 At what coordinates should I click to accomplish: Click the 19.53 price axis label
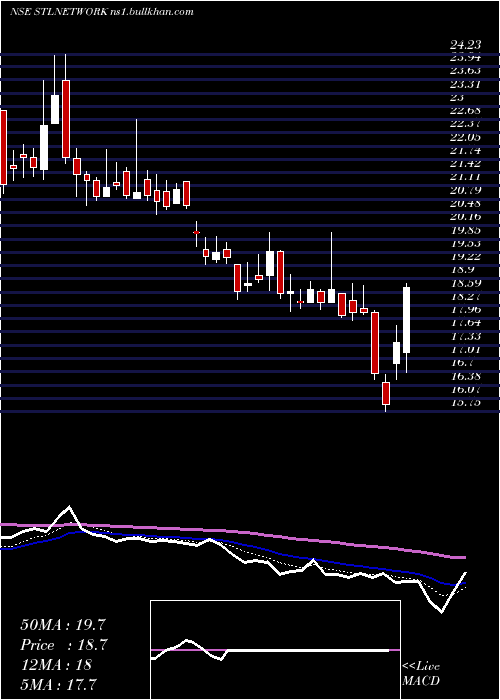pos(465,243)
